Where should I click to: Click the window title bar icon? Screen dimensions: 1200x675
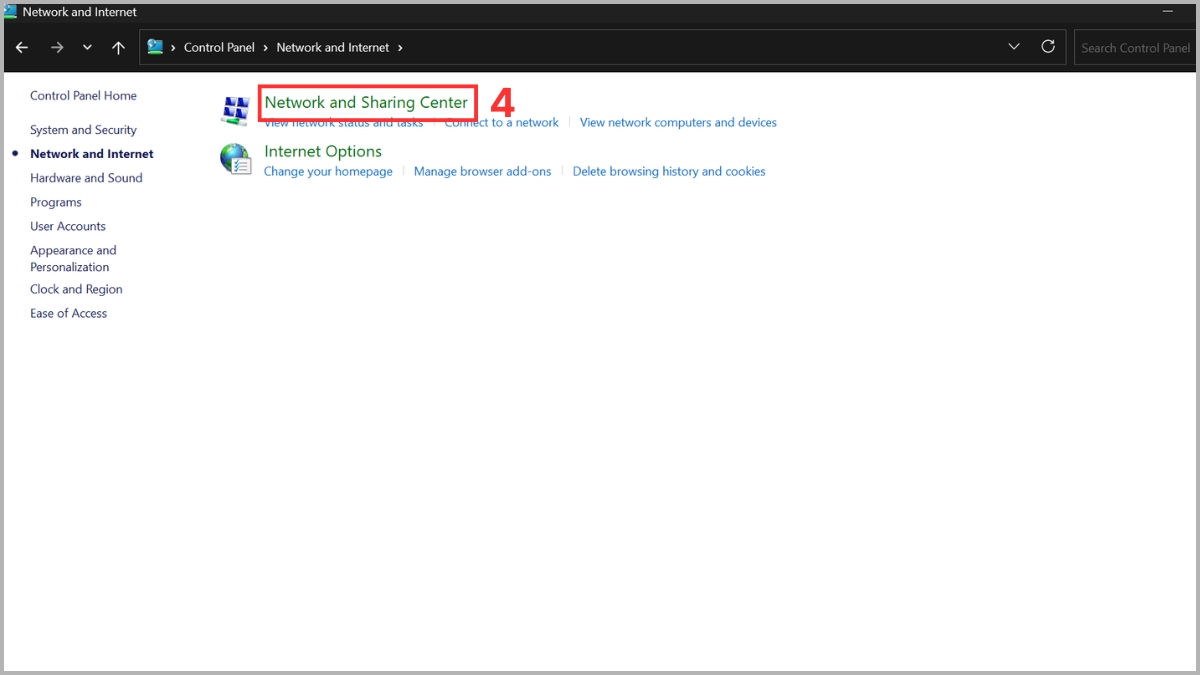pos(10,12)
